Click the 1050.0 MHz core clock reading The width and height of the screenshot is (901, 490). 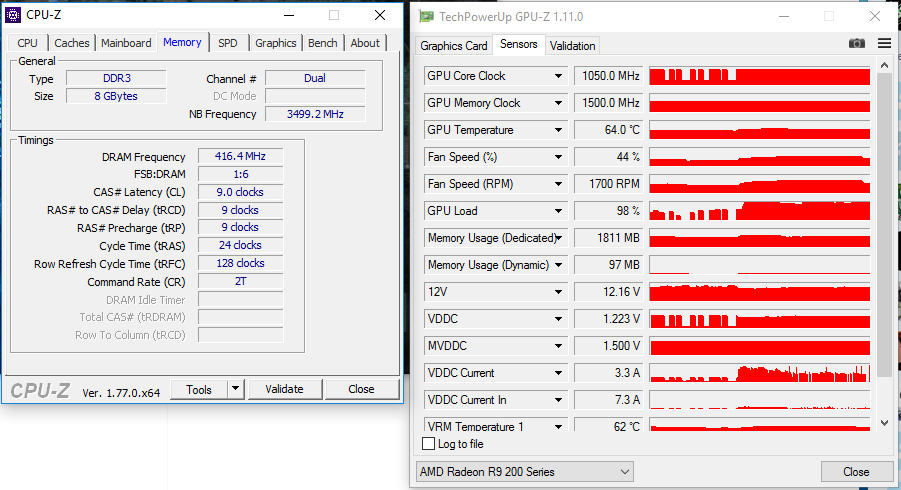(609, 76)
